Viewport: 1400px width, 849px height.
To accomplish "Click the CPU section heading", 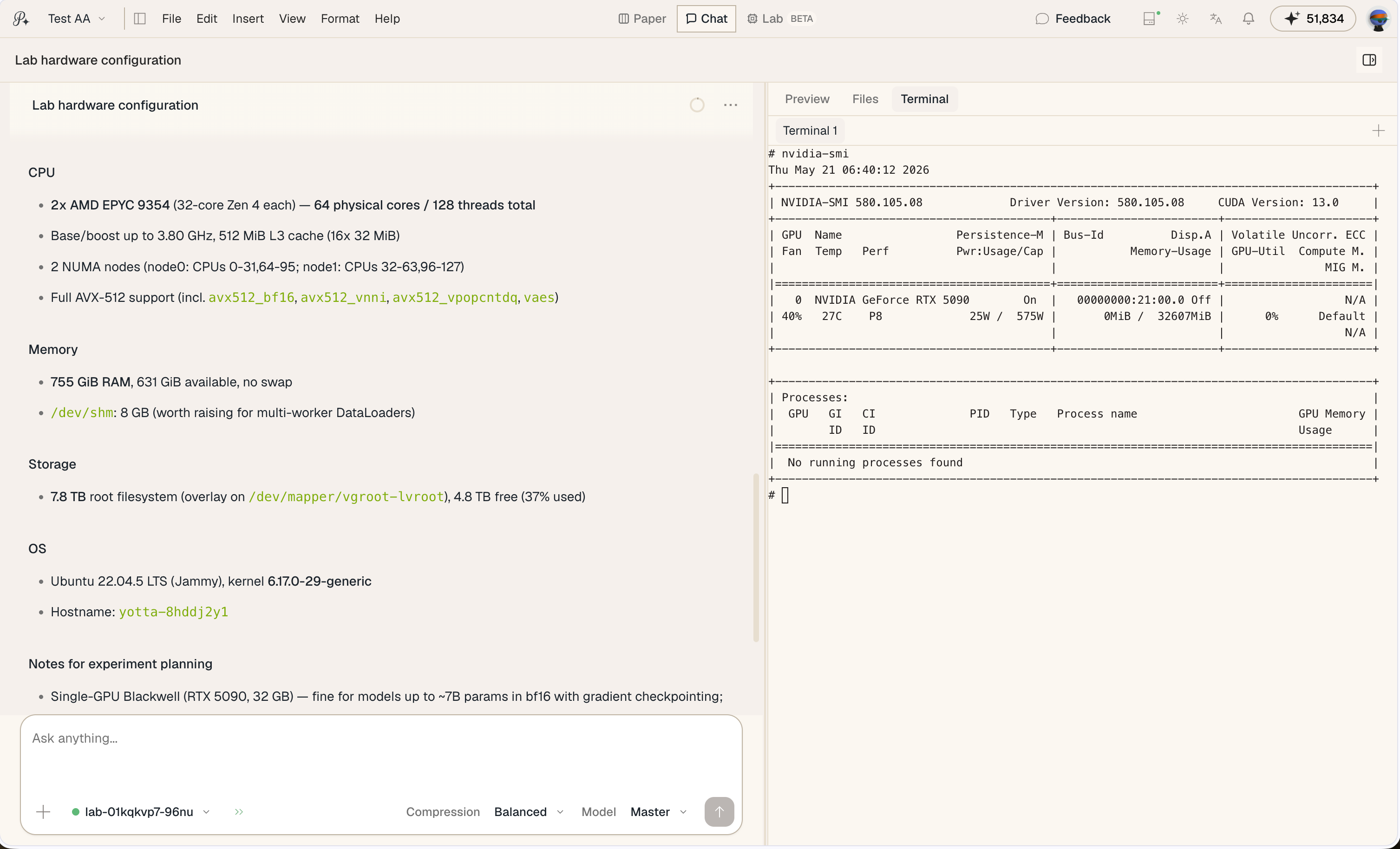I will 41,173.
